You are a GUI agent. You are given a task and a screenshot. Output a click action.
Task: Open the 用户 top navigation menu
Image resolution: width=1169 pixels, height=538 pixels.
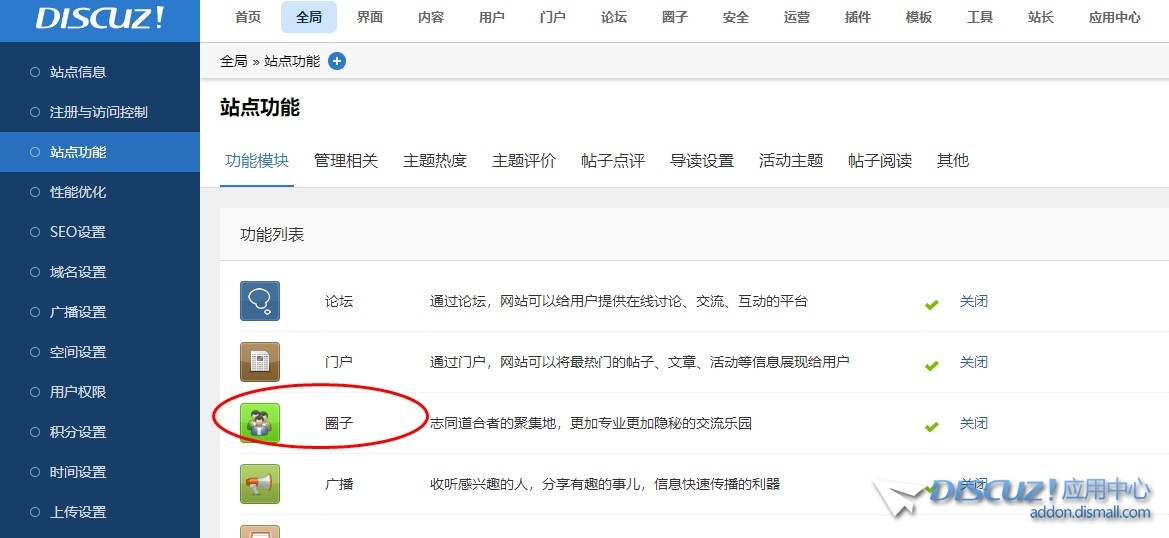pos(492,18)
